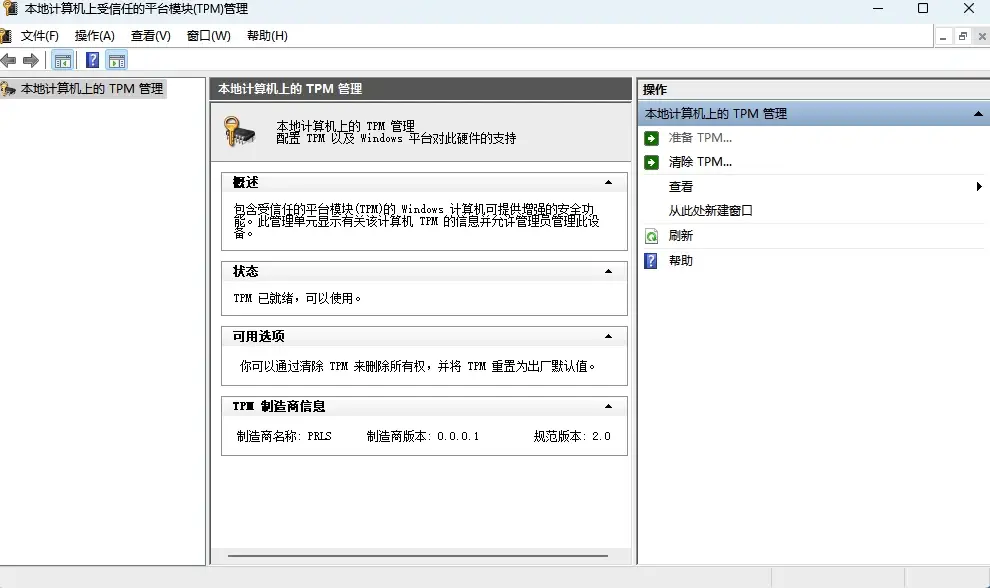The height and width of the screenshot is (588, 990).
Task: Click the 制造商名称: PRLS text
Action: pyautogui.click(x=284, y=436)
